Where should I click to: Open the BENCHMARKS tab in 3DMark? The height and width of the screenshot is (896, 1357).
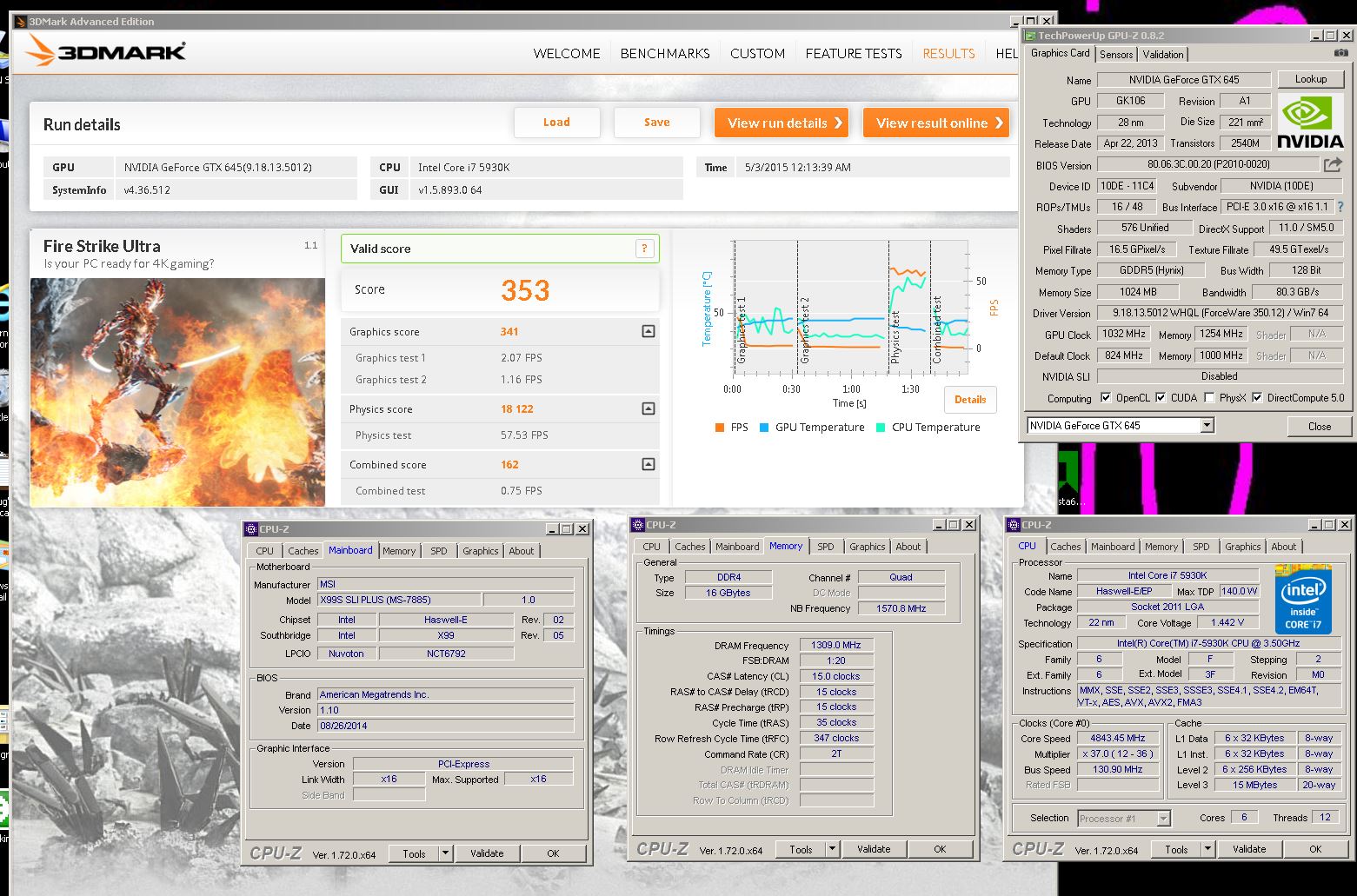[665, 53]
